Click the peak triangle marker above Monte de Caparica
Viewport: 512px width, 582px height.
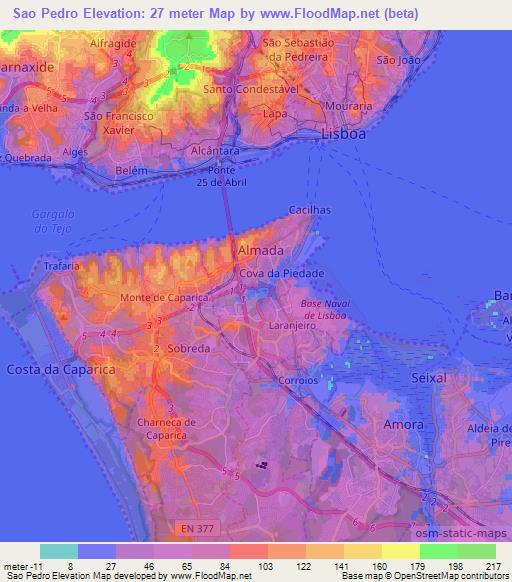190,263
